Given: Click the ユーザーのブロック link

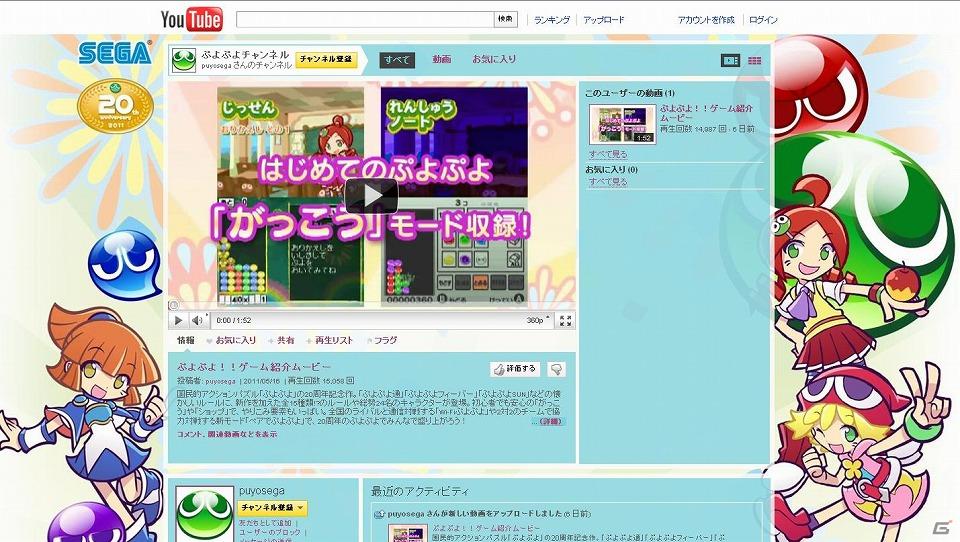Looking at the screenshot, I should point(270,532).
